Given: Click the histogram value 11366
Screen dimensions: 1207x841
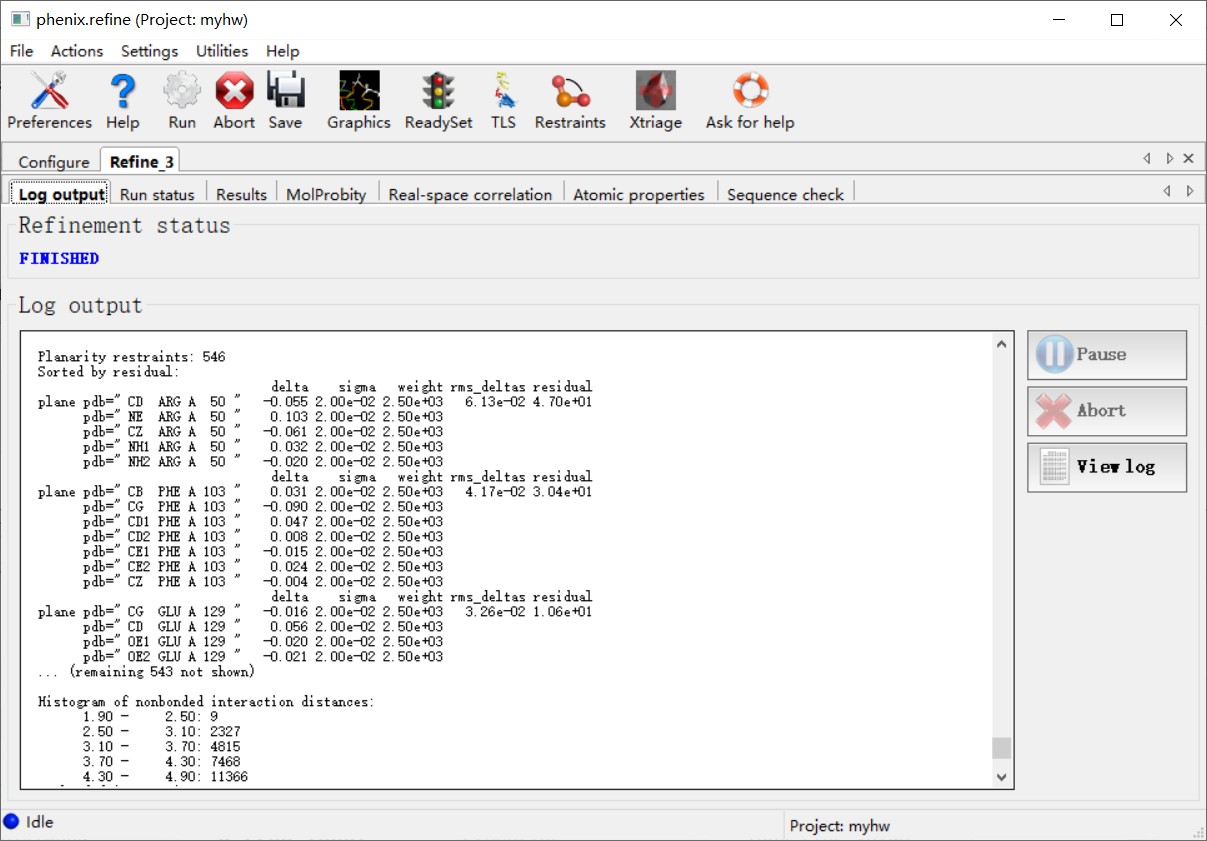Looking at the screenshot, I should click(x=230, y=776).
